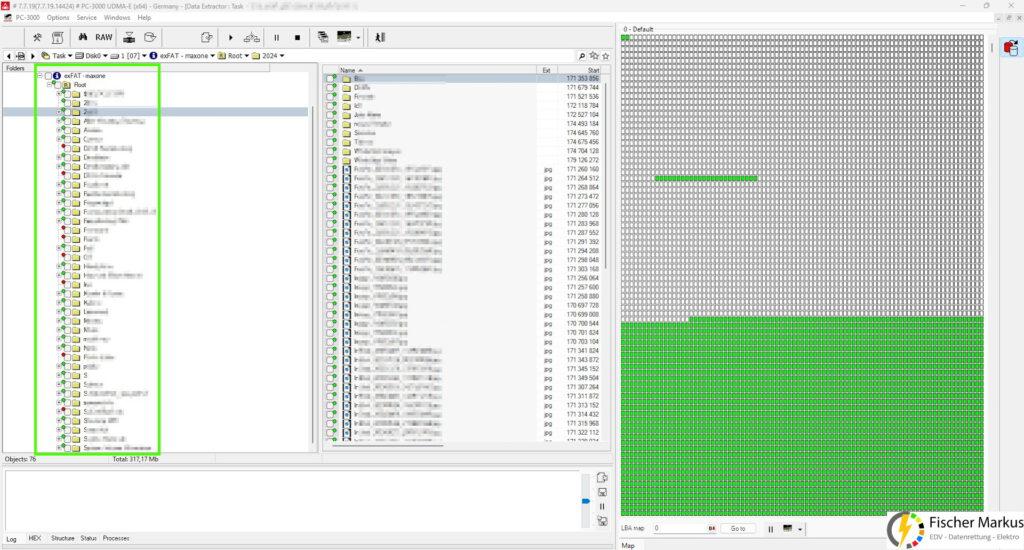Image resolution: width=1024 pixels, height=550 pixels.
Task: Open the Service menu
Action: click(x=86, y=18)
